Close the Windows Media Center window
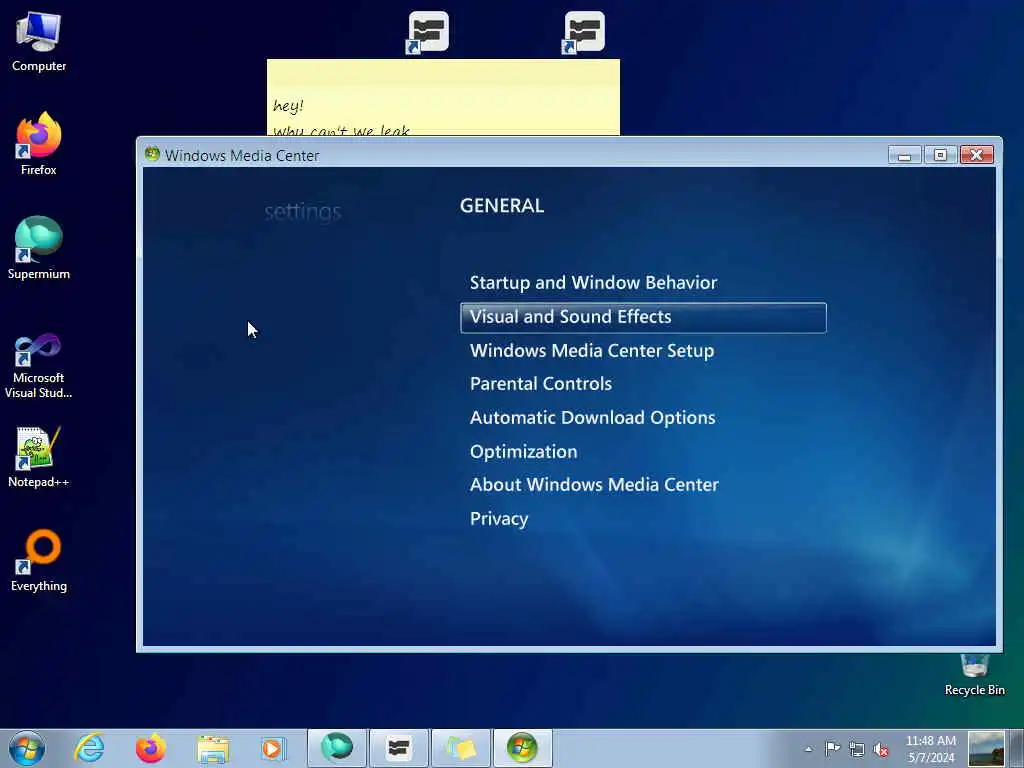The width and height of the screenshot is (1024, 768). [977, 155]
